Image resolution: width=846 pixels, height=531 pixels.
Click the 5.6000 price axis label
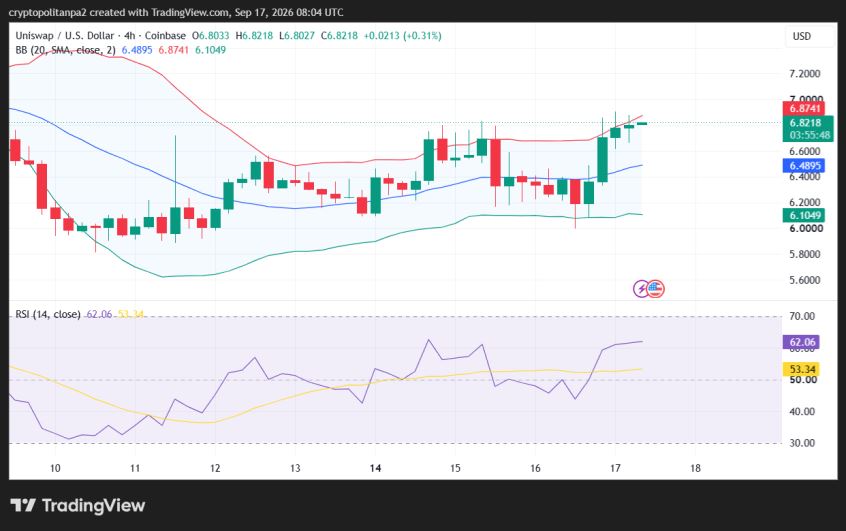[804, 280]
